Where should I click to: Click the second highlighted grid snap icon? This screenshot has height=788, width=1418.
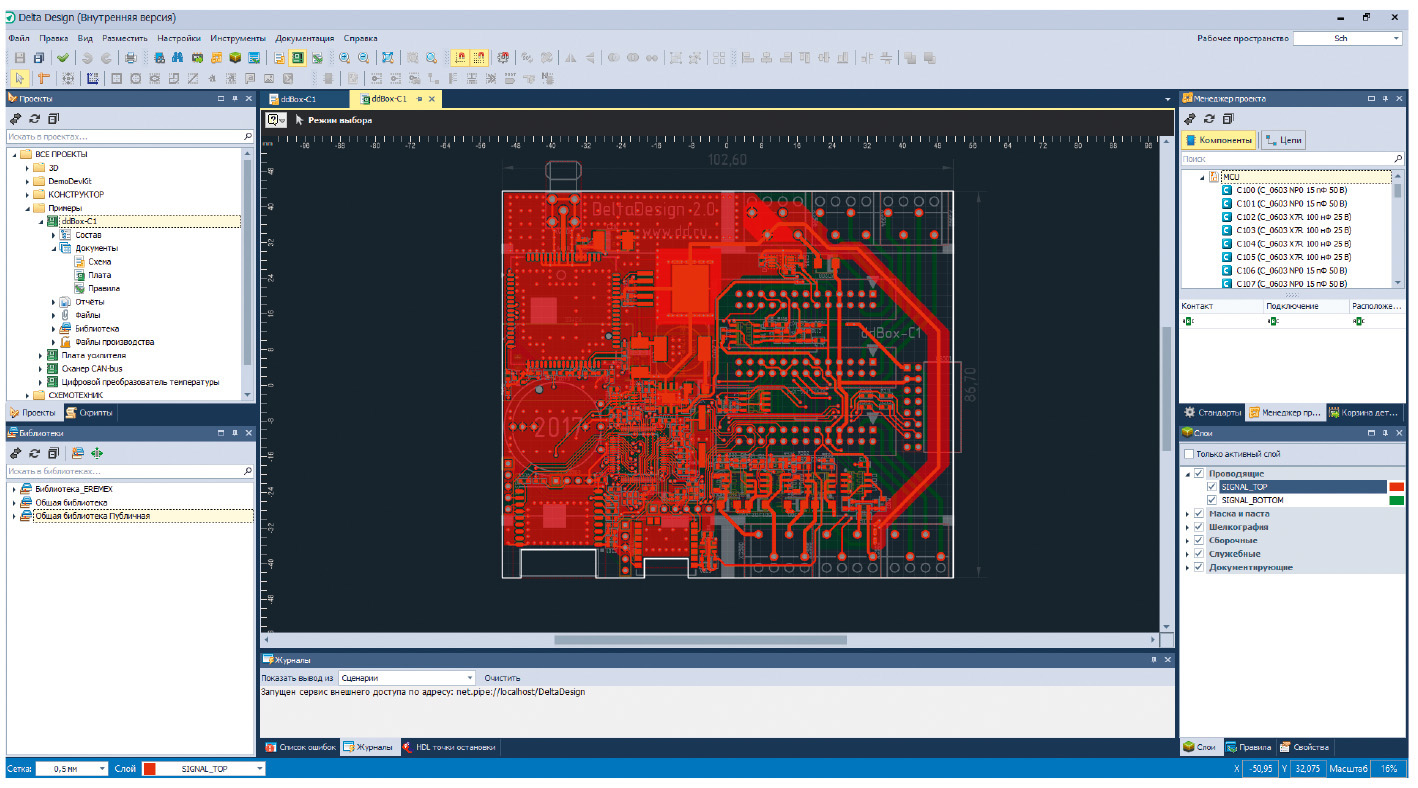click(x=479, y=58)
